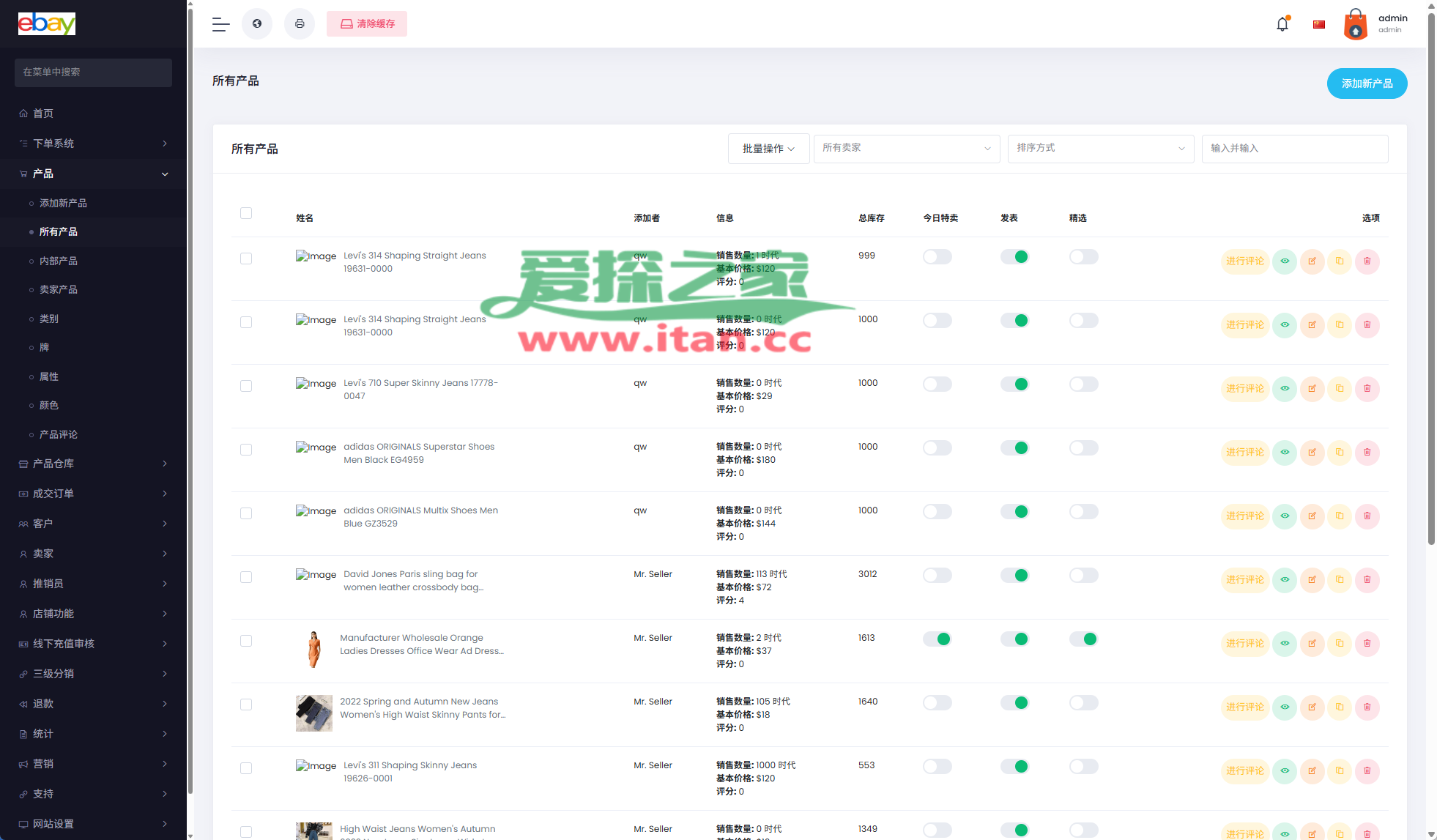This screenshot has height=840, width=1437.
Task: Delete the Orange Ladies Dresses product
Action: pyautogui.click(x=1367, y=644)
